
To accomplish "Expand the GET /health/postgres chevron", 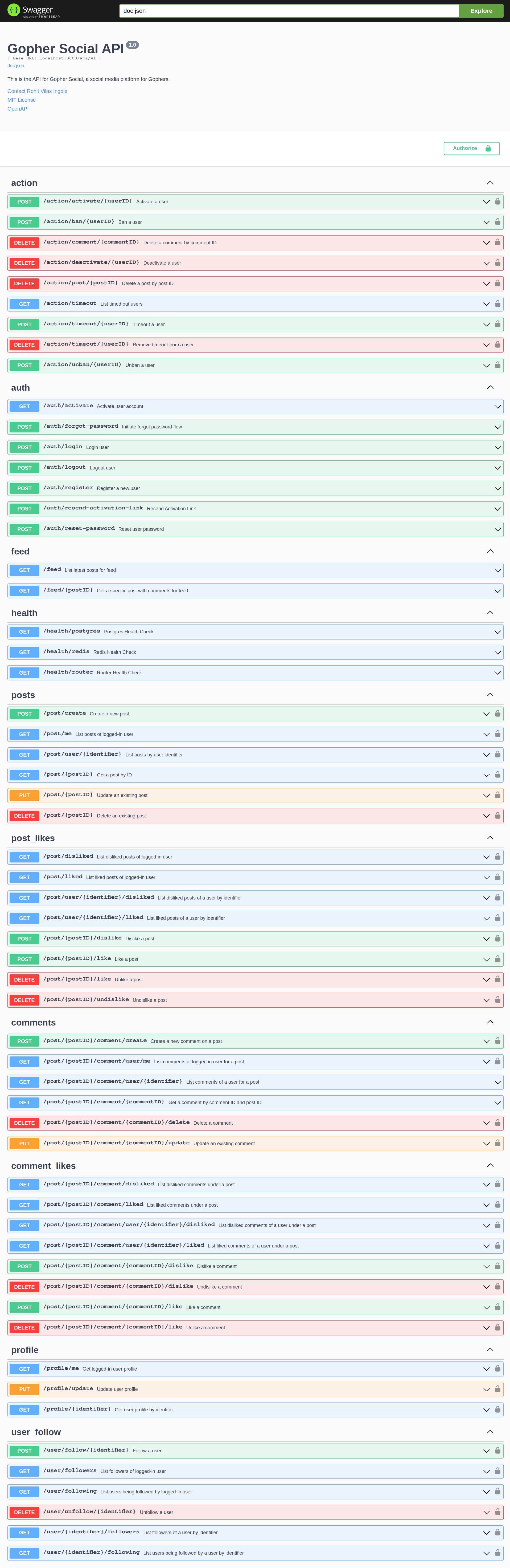I will point(498,632).
